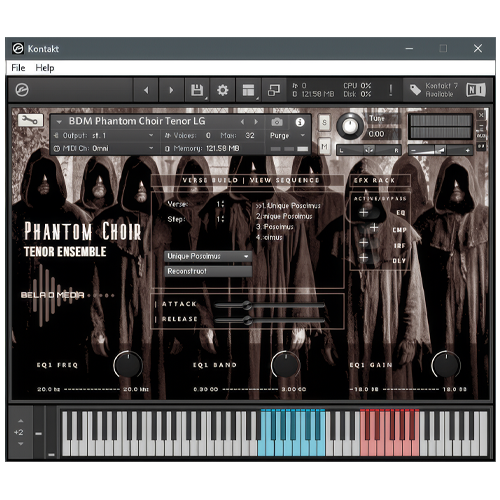Click the Reconstruct button
Screen dimensions: 500x500
tap(208, 271)
